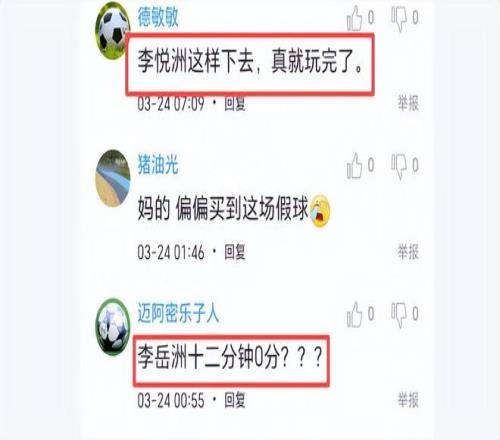Select the crying emoji in 猪油光's comment

point(320,211)
